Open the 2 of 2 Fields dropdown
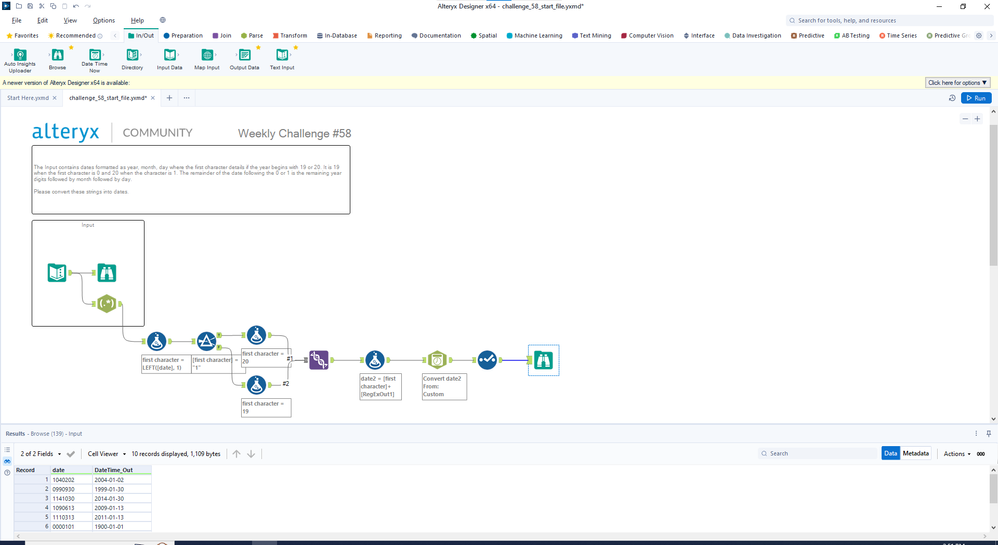Image resolution: width=998 pixels, height=545 pixels. (41, 454)
